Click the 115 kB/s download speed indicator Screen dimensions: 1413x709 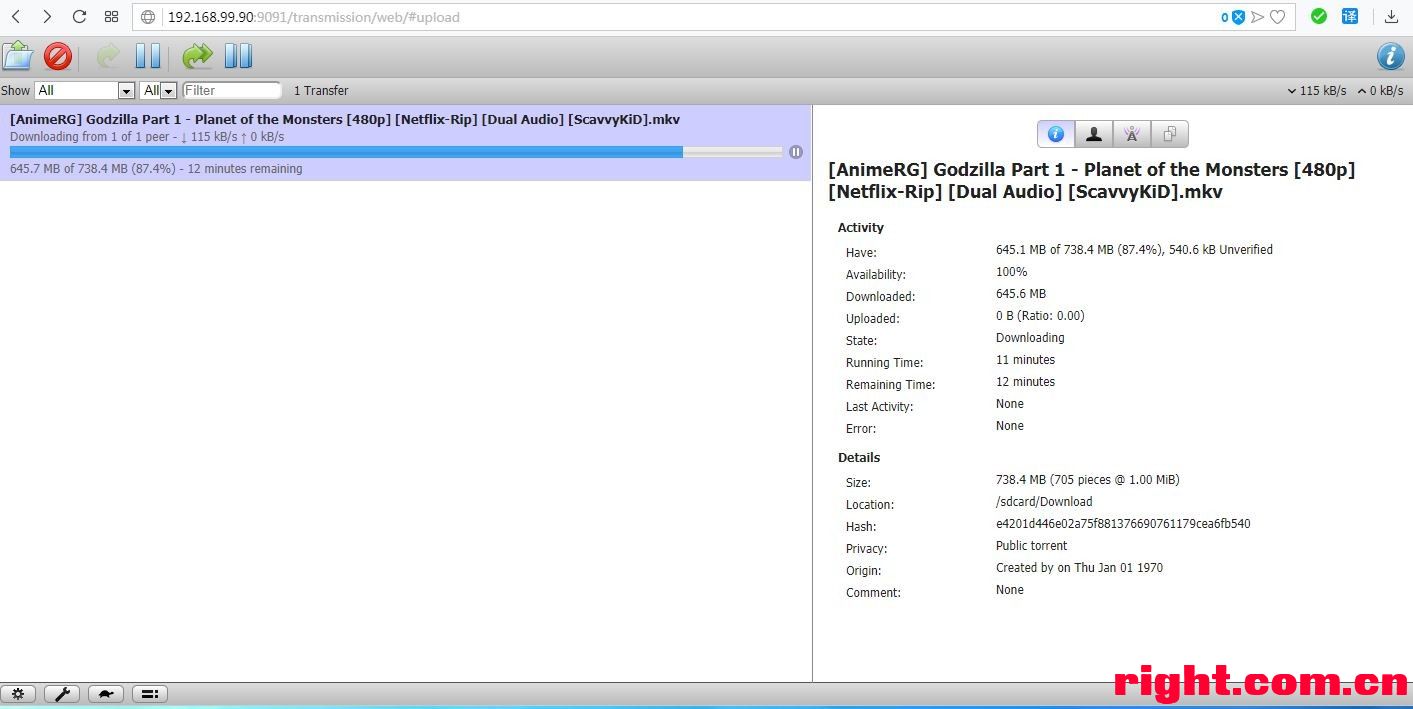[x=1316, y=90]
